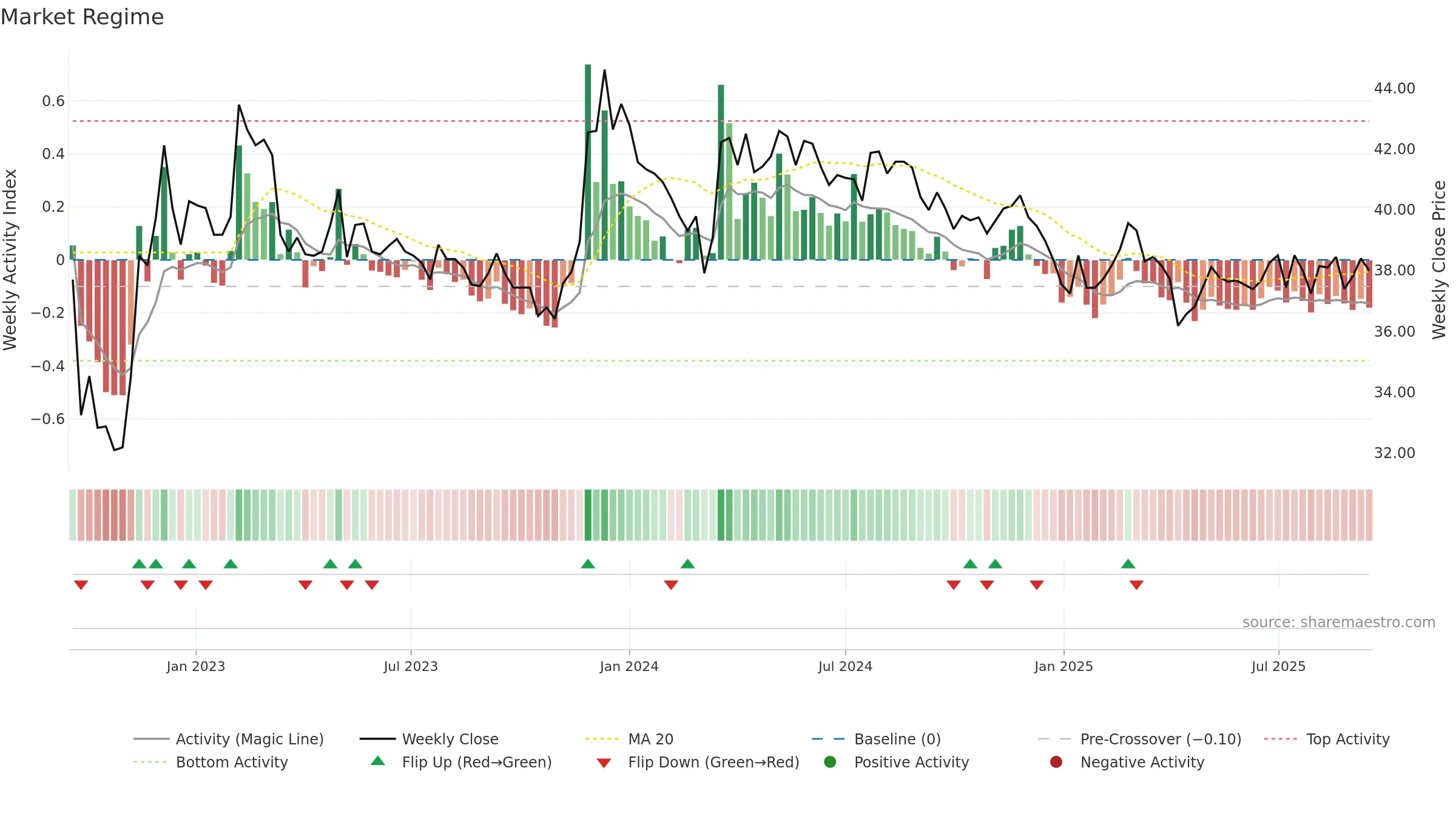
Task: Click the MA 20 legend label
Action: click(x=651, y=739)
